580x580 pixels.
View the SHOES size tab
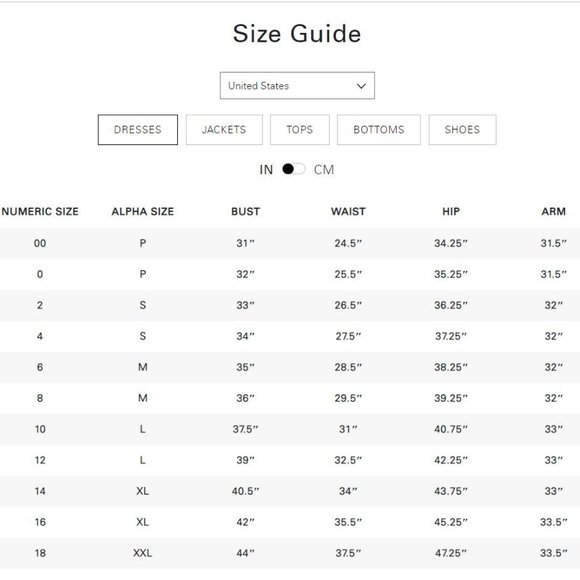tap(462, 130)
